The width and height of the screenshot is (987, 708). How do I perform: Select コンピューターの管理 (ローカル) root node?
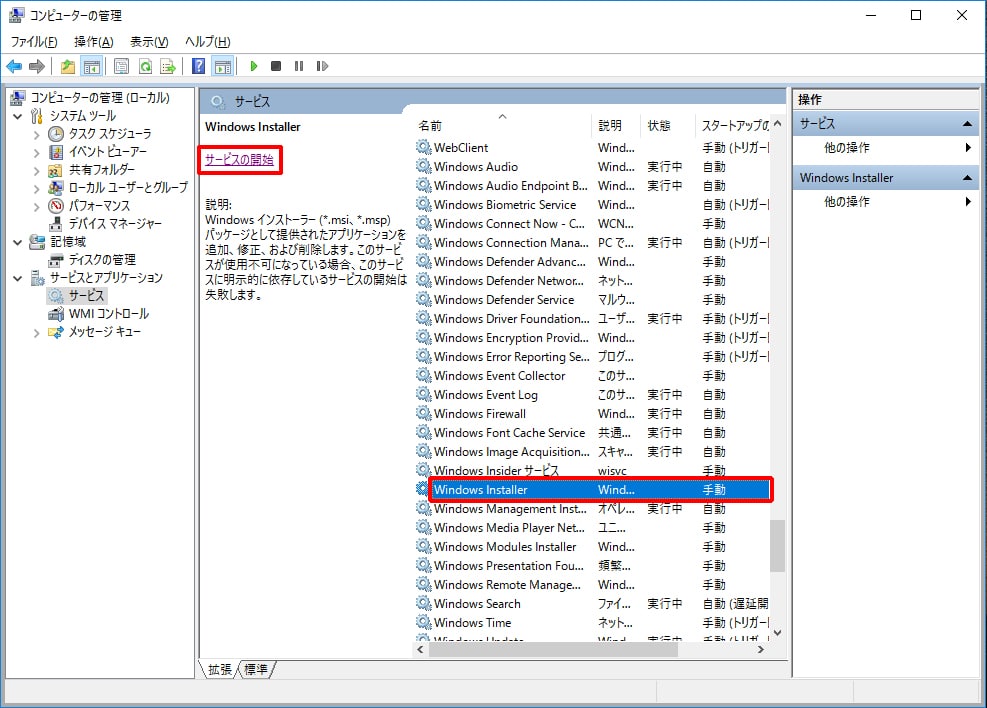100,98
